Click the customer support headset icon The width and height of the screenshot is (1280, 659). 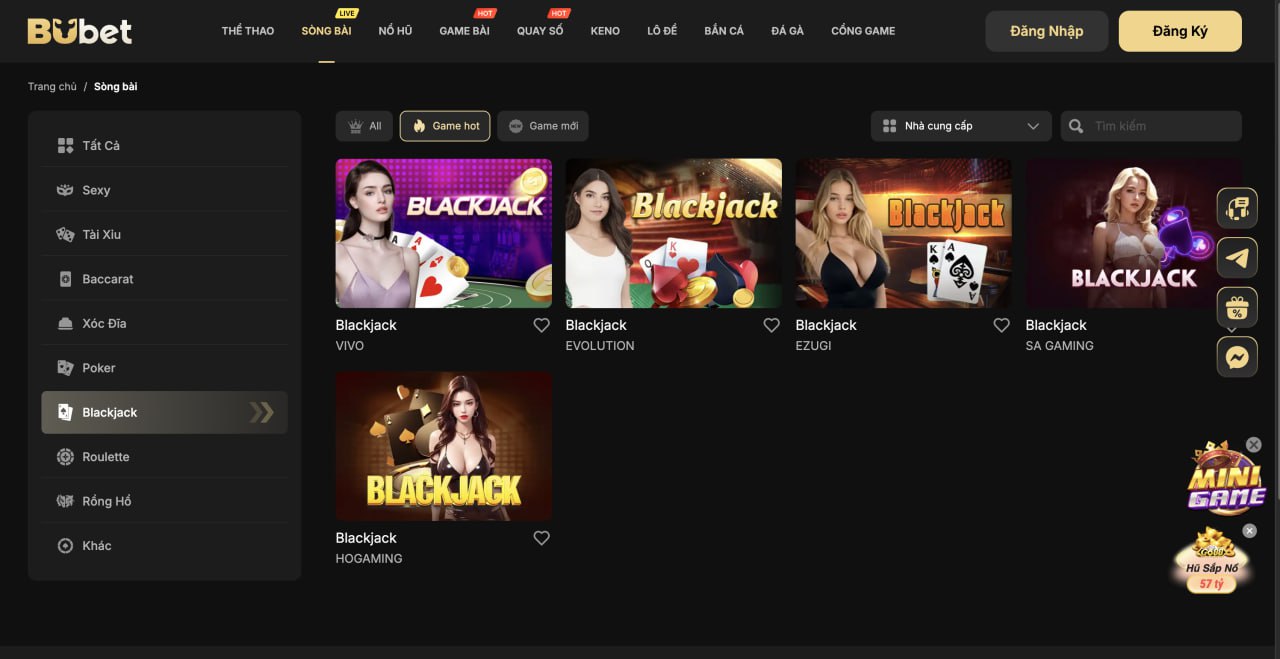pos(1237,208)
